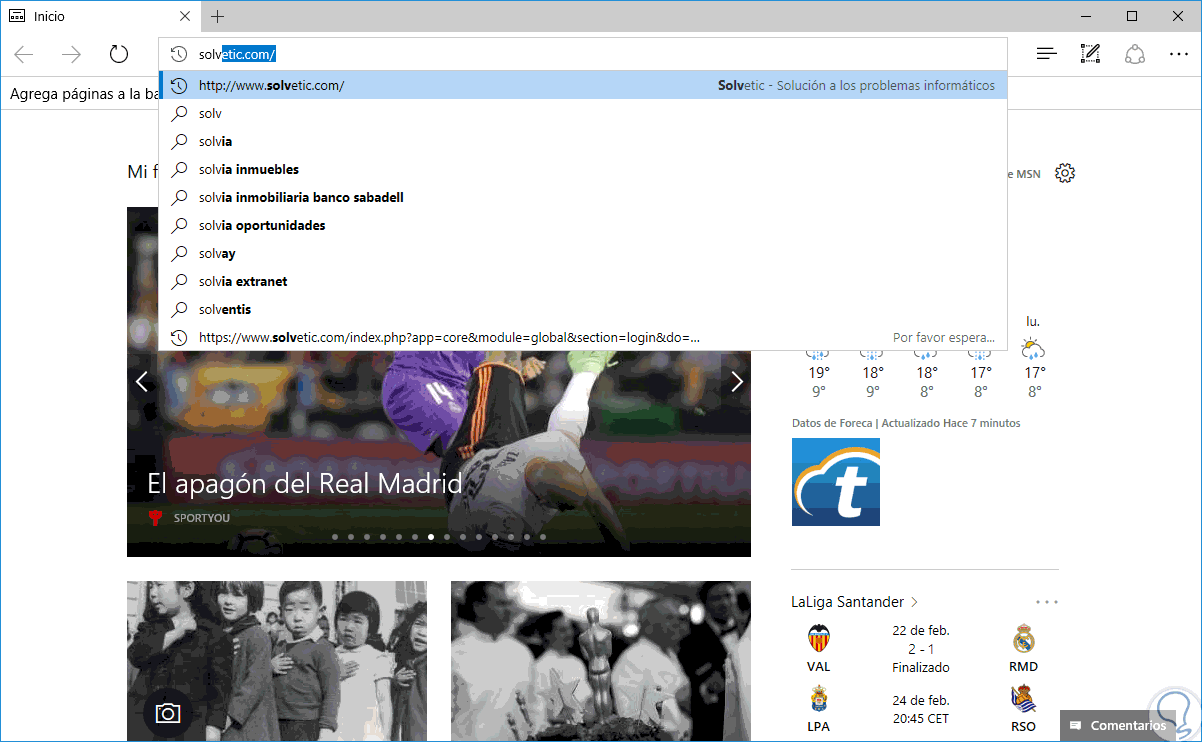Open the Hub (favorites lines) icon

click(x=1046, y=54)
